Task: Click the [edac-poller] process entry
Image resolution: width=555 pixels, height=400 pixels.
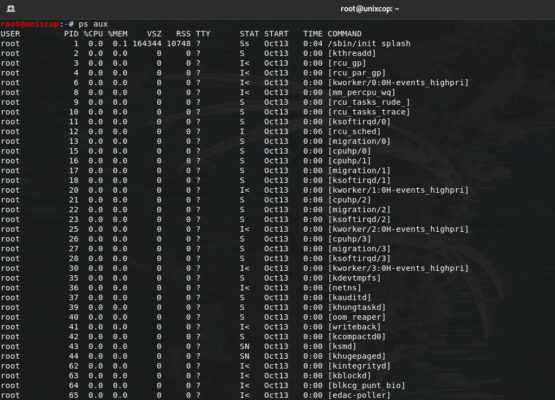Action: pyautogui.click(x=359, y=395)
